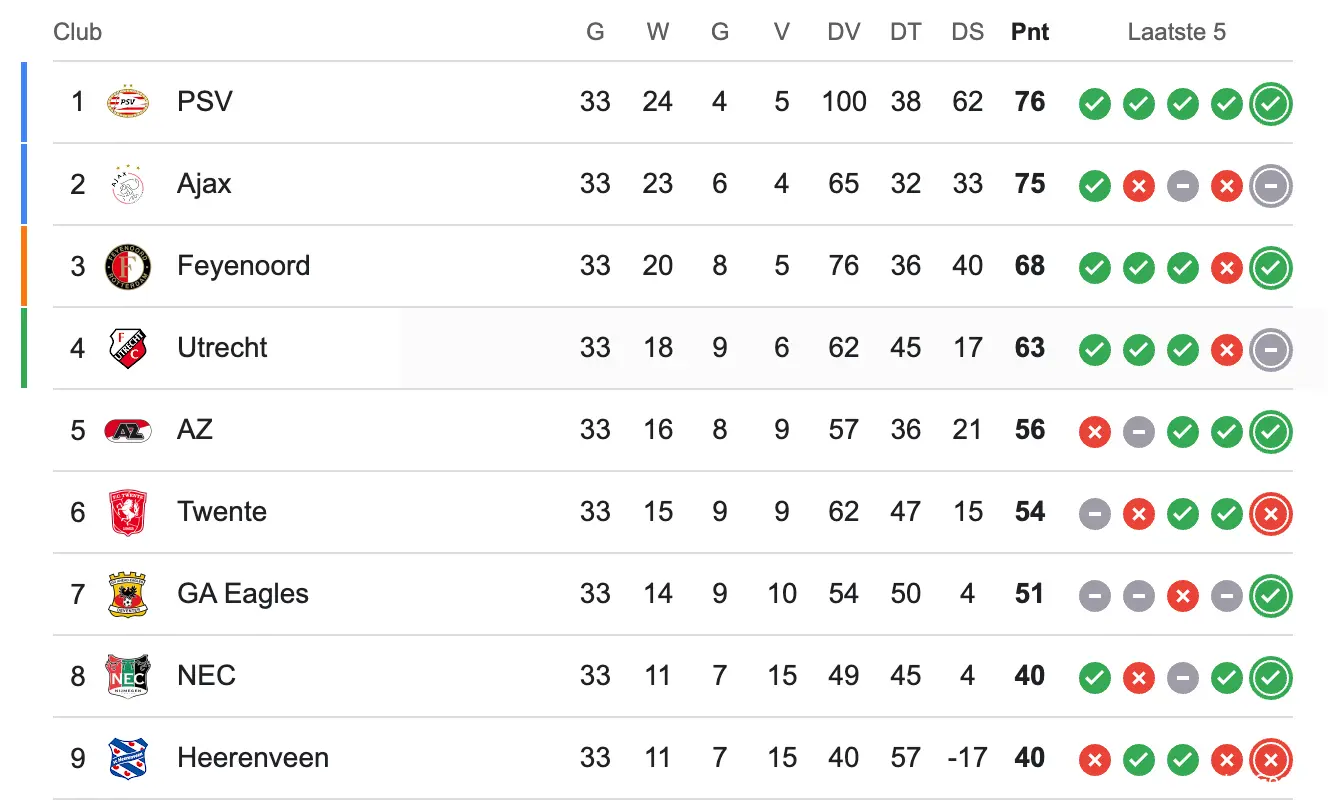Click the Heerenveen club crest

(x=128, y=758)
